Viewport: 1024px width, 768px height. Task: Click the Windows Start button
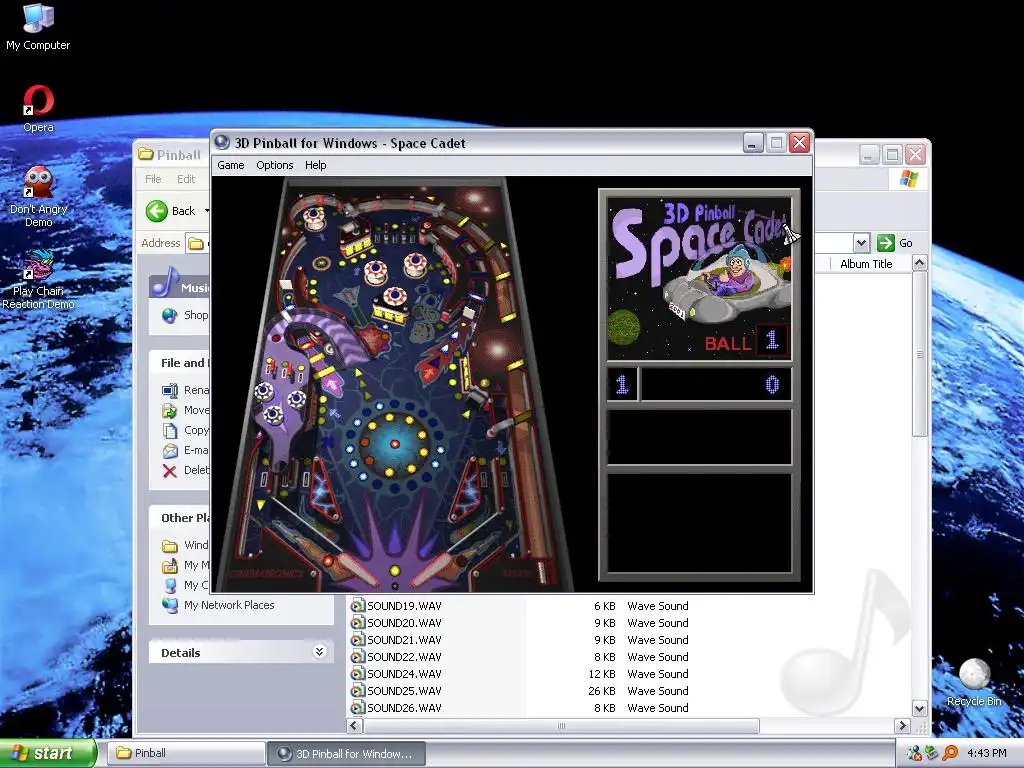pos(48,753)
